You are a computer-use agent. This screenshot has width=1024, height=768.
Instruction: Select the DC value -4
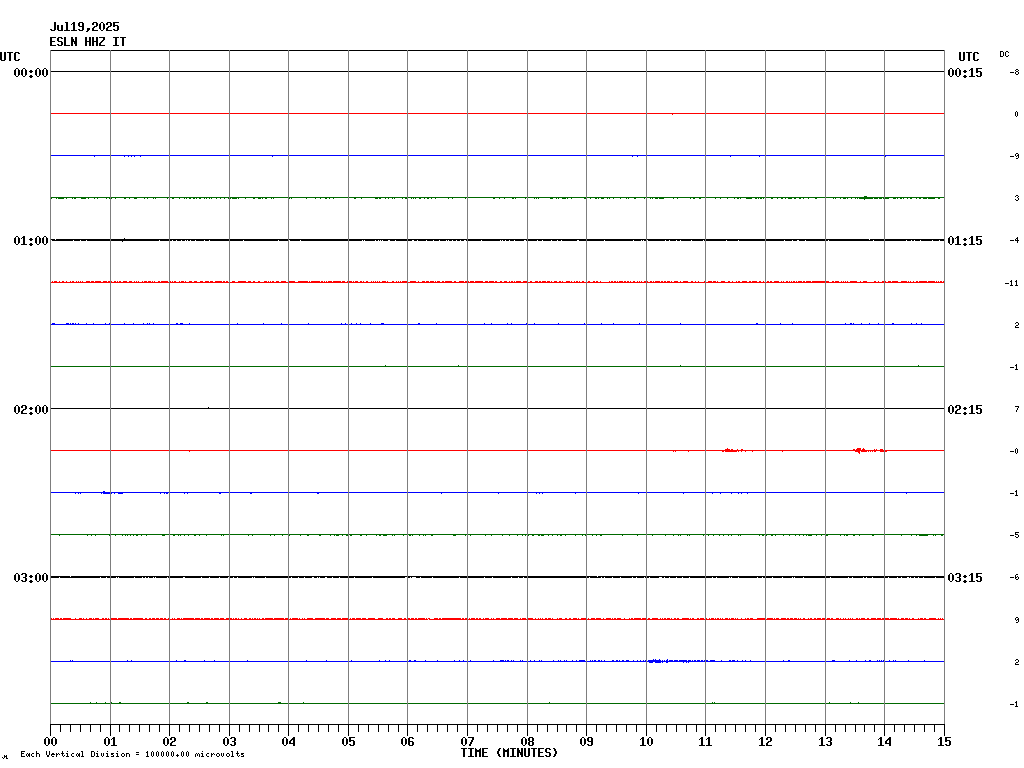[1014, 240]
